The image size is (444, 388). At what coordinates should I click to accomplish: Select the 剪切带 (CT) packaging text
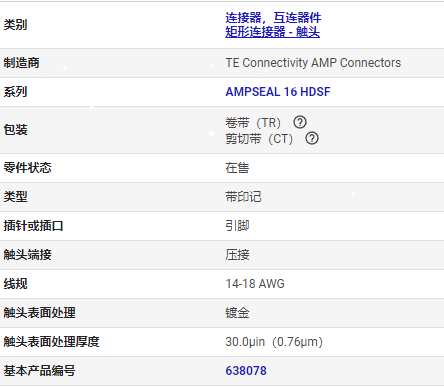pos(259,138)
